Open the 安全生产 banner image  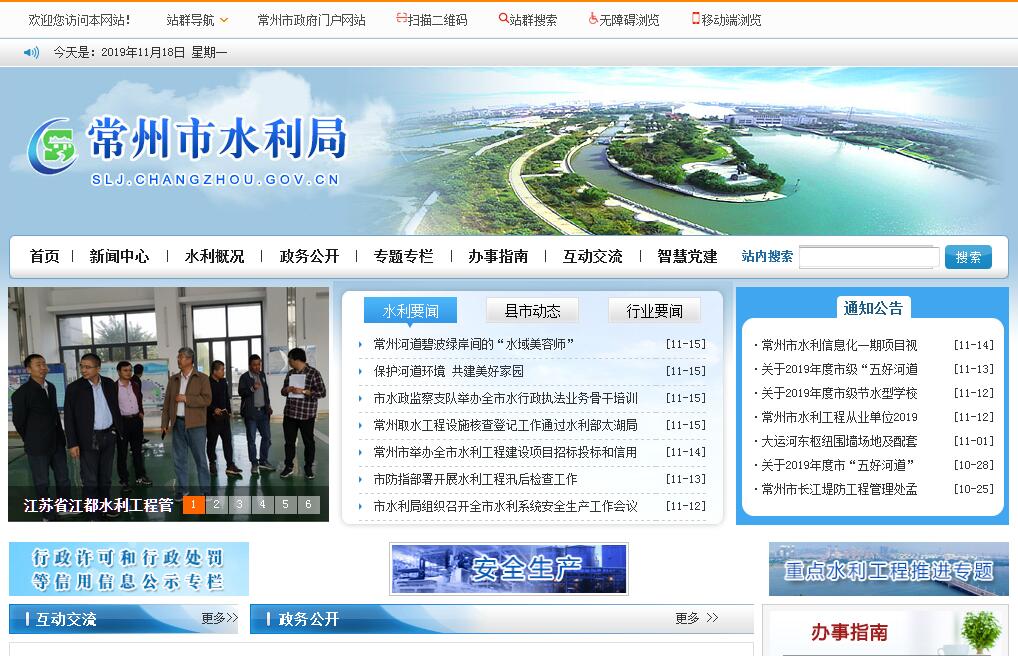point(508,569)
